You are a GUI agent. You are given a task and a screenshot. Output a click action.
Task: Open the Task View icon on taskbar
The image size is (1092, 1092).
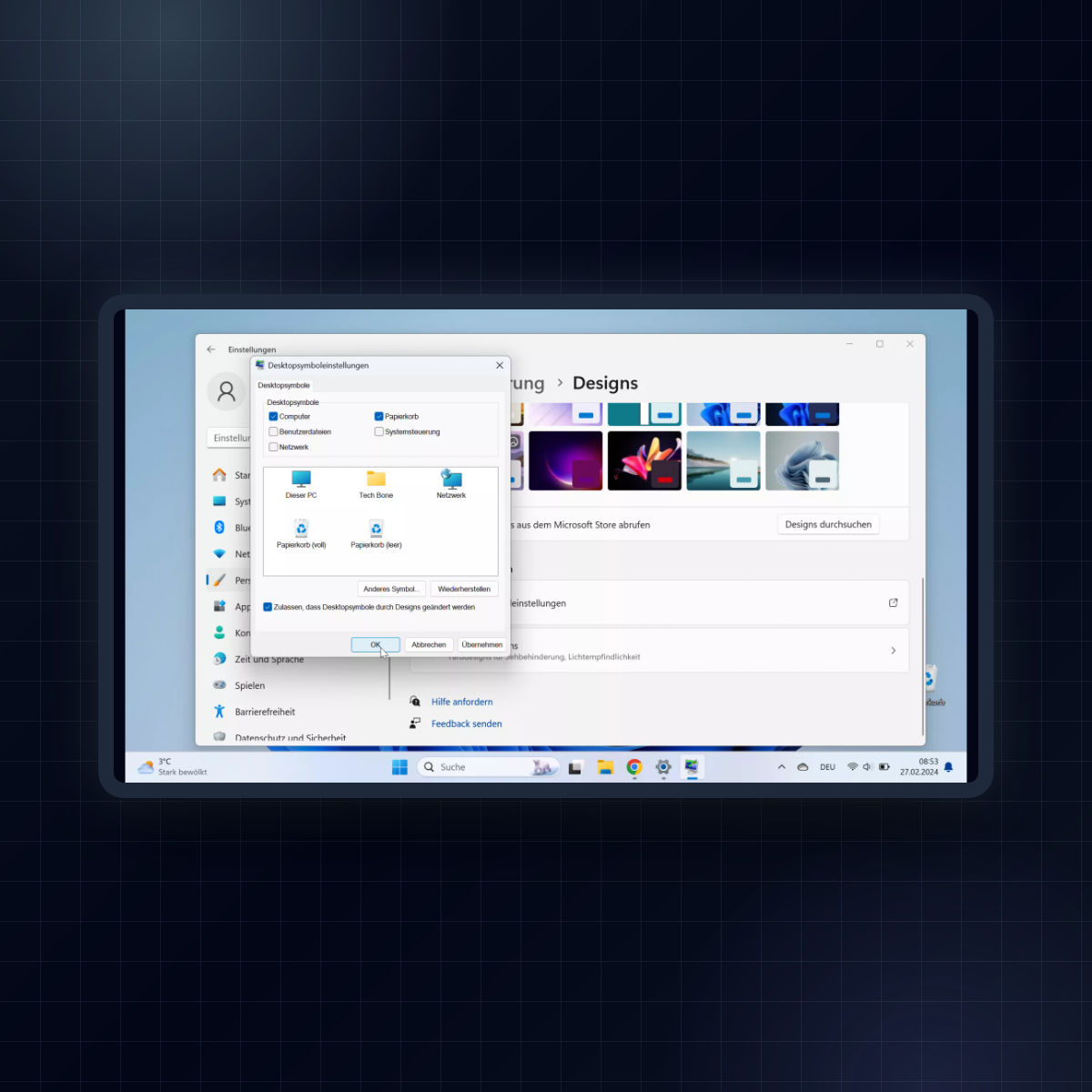click(x=575, y=767)
